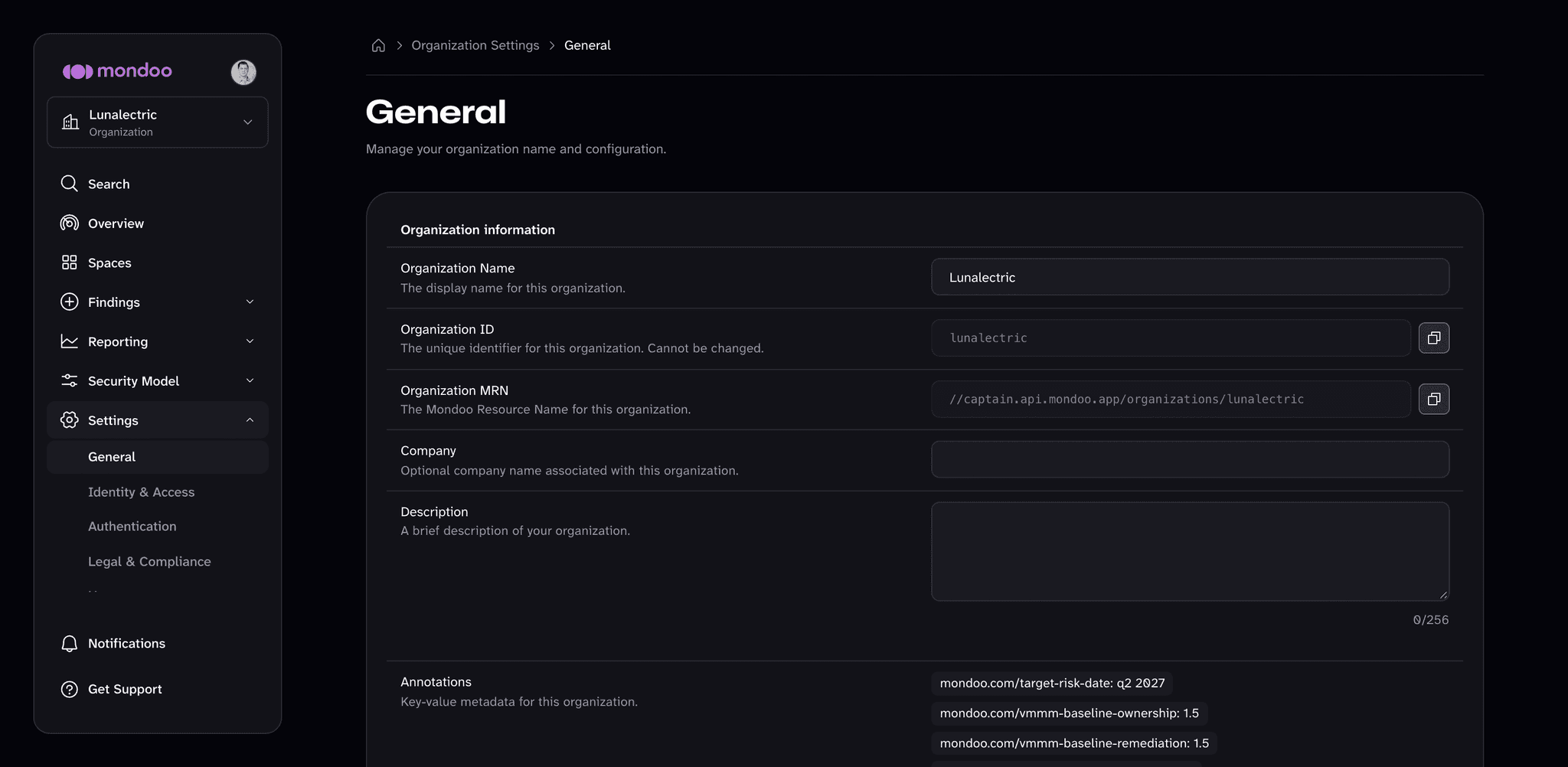The image size is (1568, 767).
Task: Click the vmmm-baseline-remediation annotation tag
Action: [x=1074, y=743]
